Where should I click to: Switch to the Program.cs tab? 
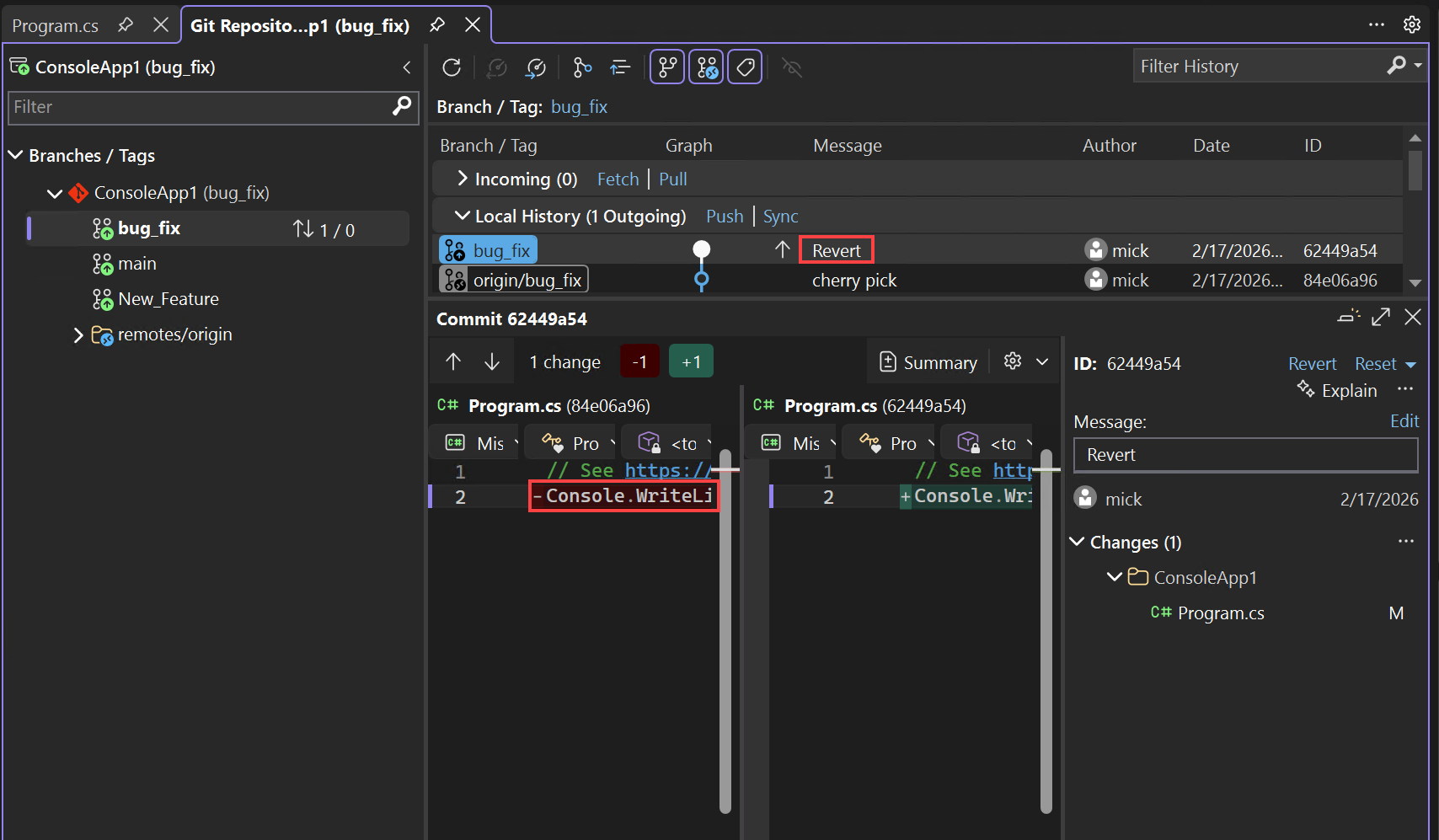(x=55, y=25)
